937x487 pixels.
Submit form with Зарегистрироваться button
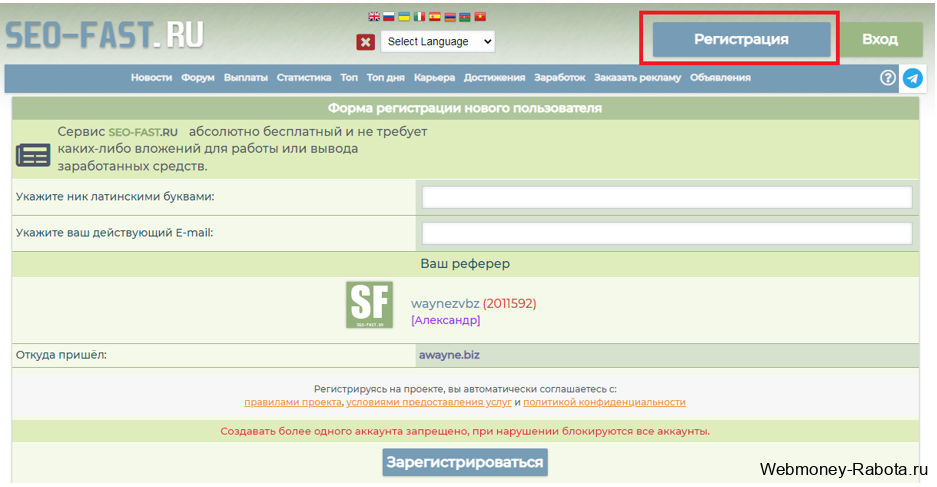point(465,463)
